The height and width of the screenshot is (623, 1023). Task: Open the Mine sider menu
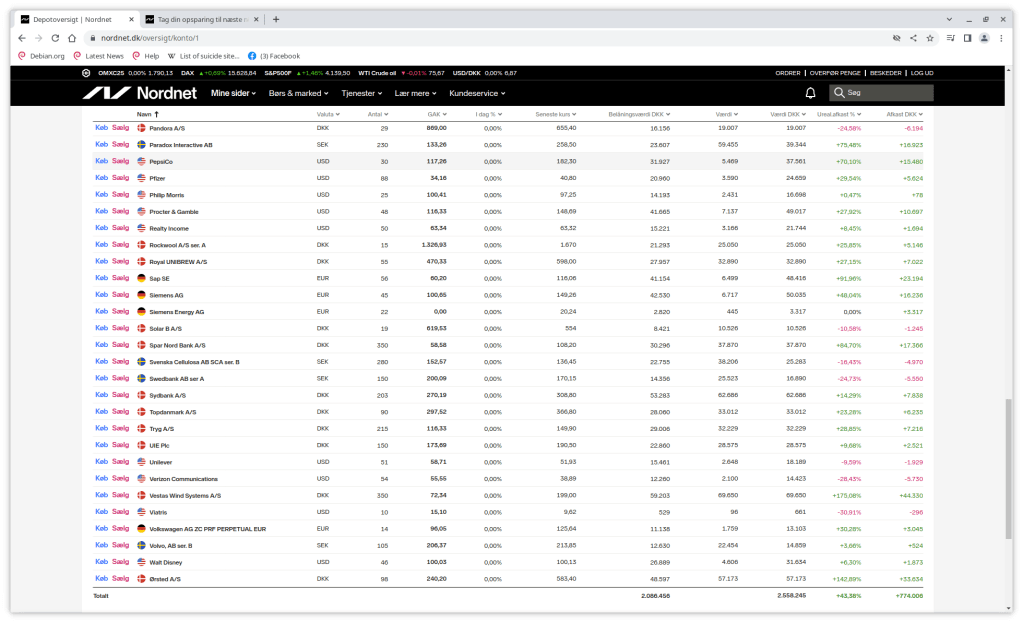click(233, 93)
